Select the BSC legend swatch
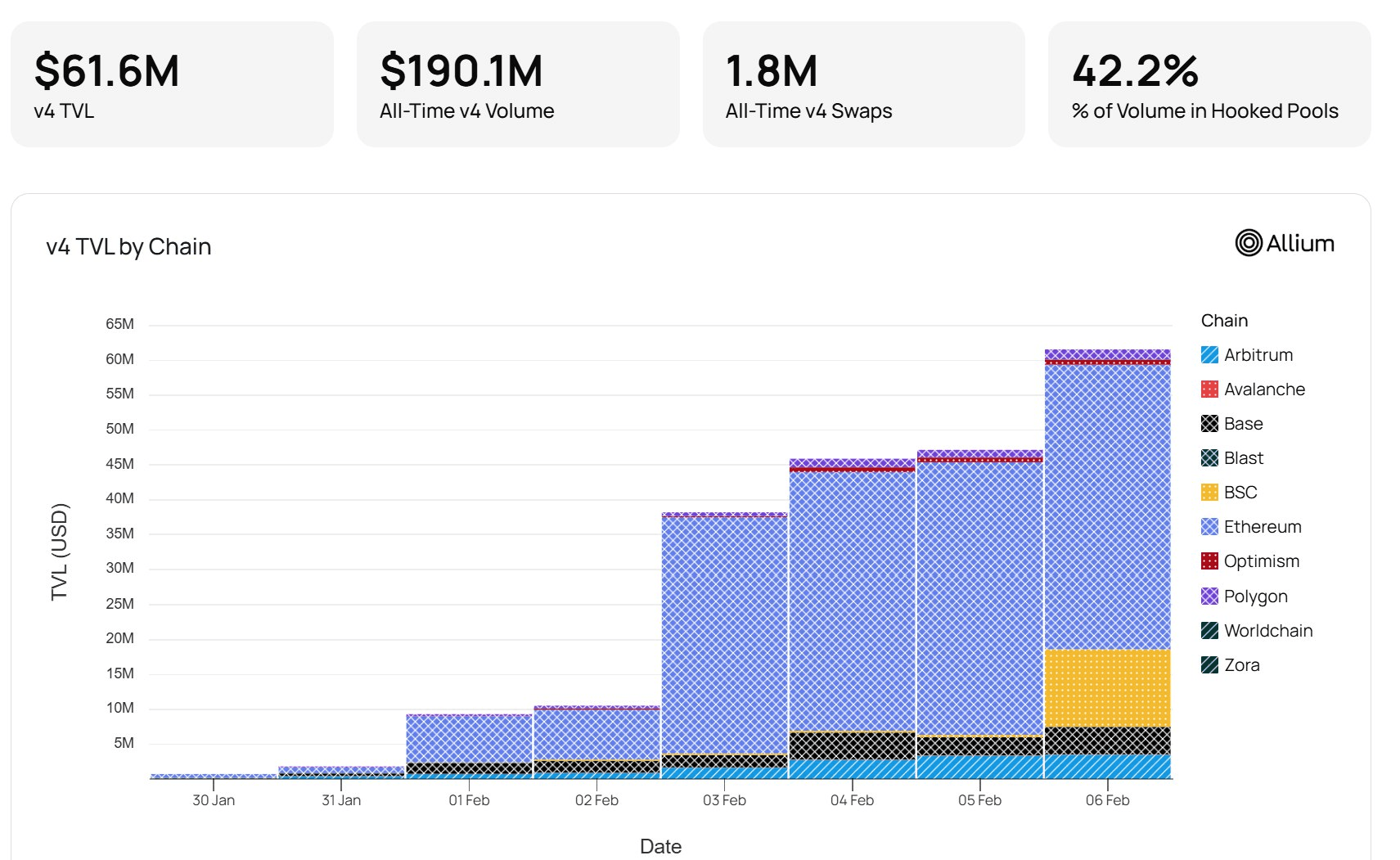 tap(1209, 492)
